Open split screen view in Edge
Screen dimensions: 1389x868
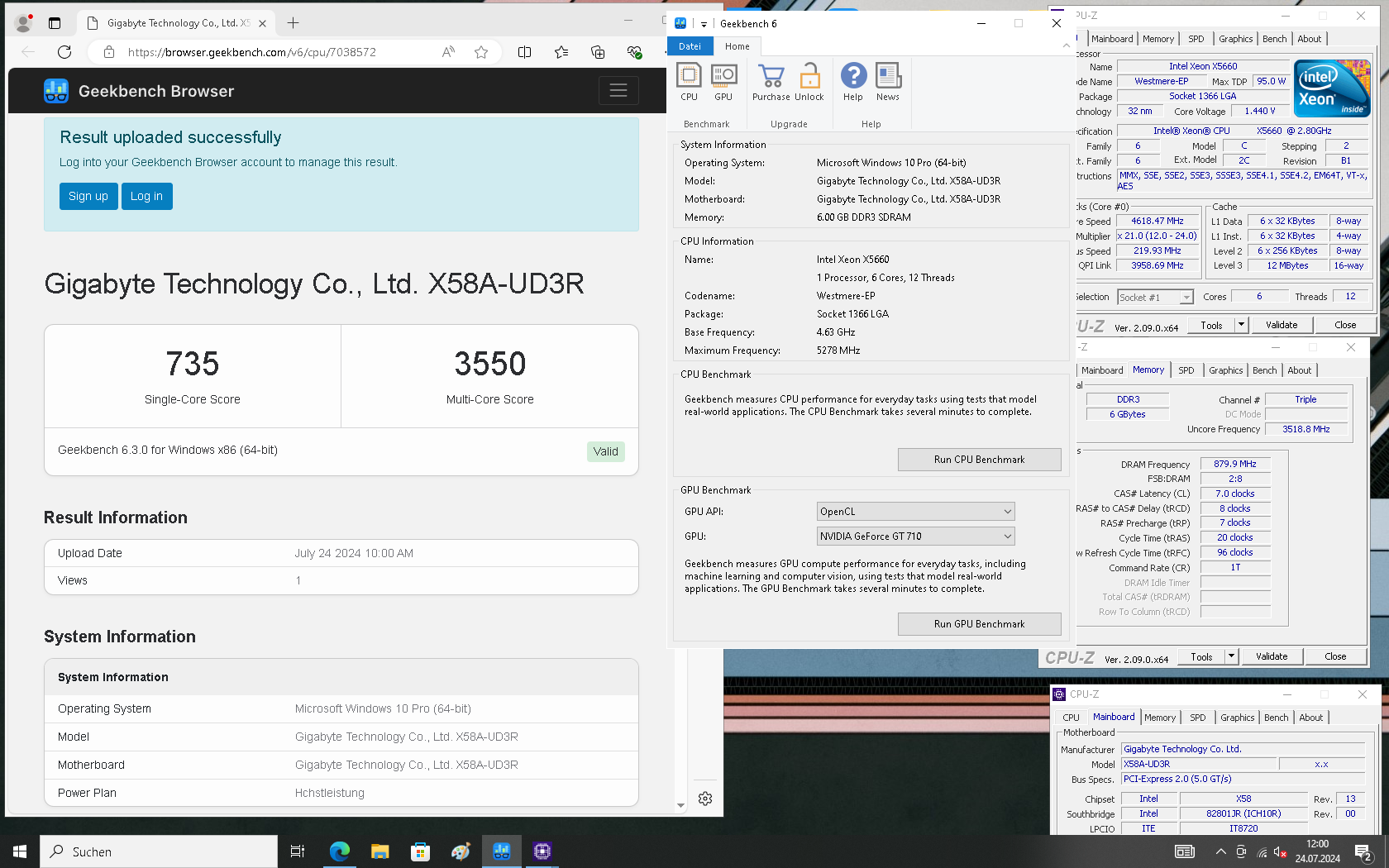coord(524,52)
